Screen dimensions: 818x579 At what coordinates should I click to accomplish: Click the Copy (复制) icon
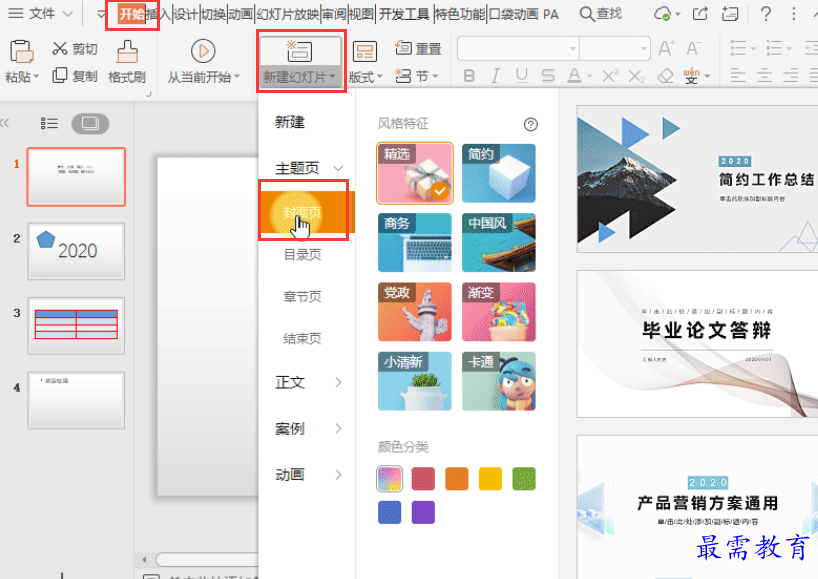(x=59, y=75)
